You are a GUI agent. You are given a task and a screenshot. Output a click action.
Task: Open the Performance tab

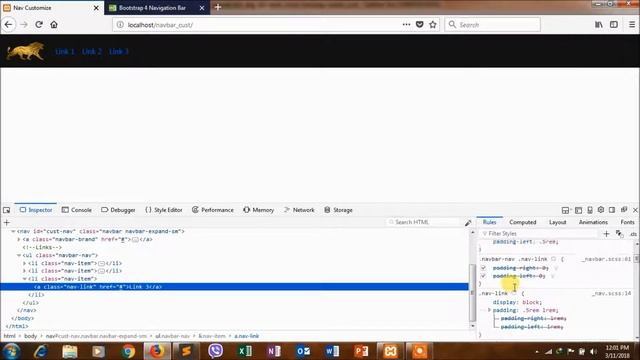[213, 210]
